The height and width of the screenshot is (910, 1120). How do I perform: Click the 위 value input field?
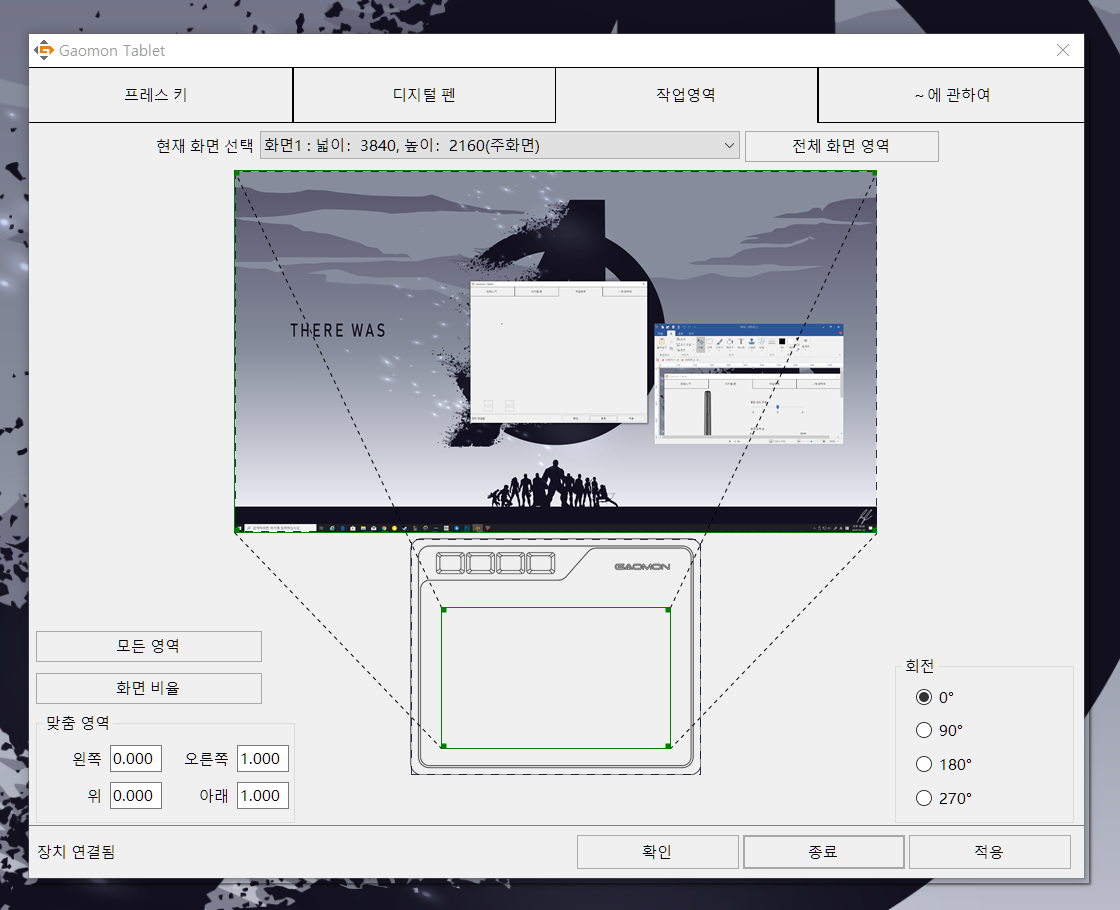(x=136, y=796)
